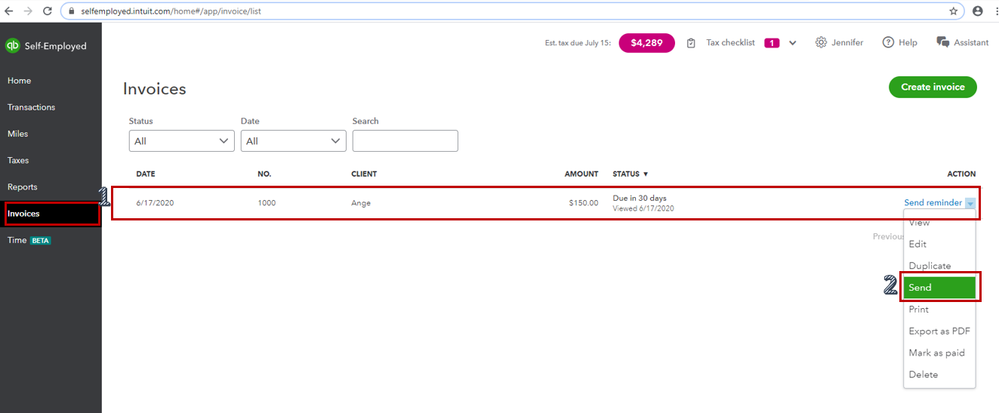Click the browser back arrow
This screenshot has width=999, height=413.
click(x=9, y=10)
